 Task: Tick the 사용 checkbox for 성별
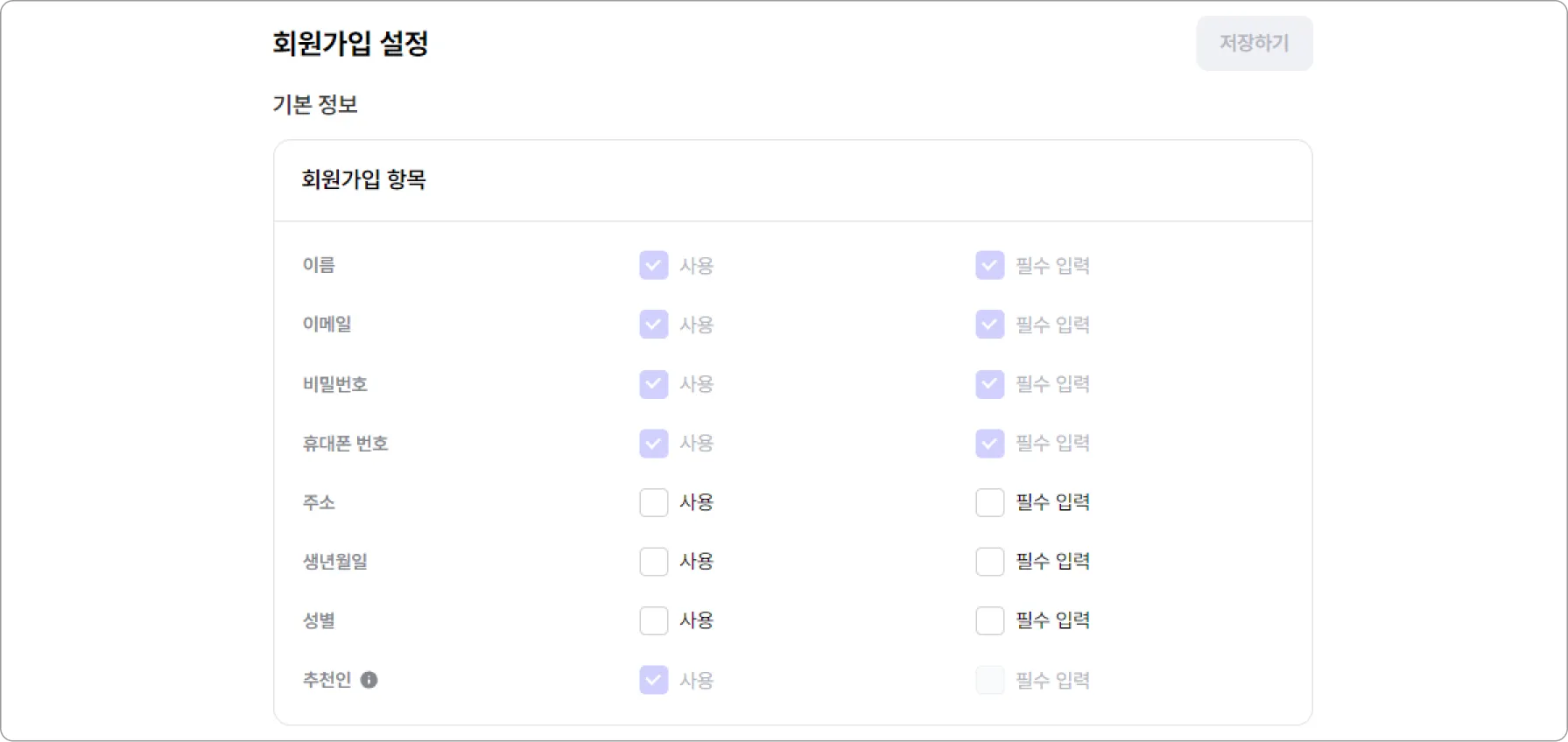pos(654,620)
